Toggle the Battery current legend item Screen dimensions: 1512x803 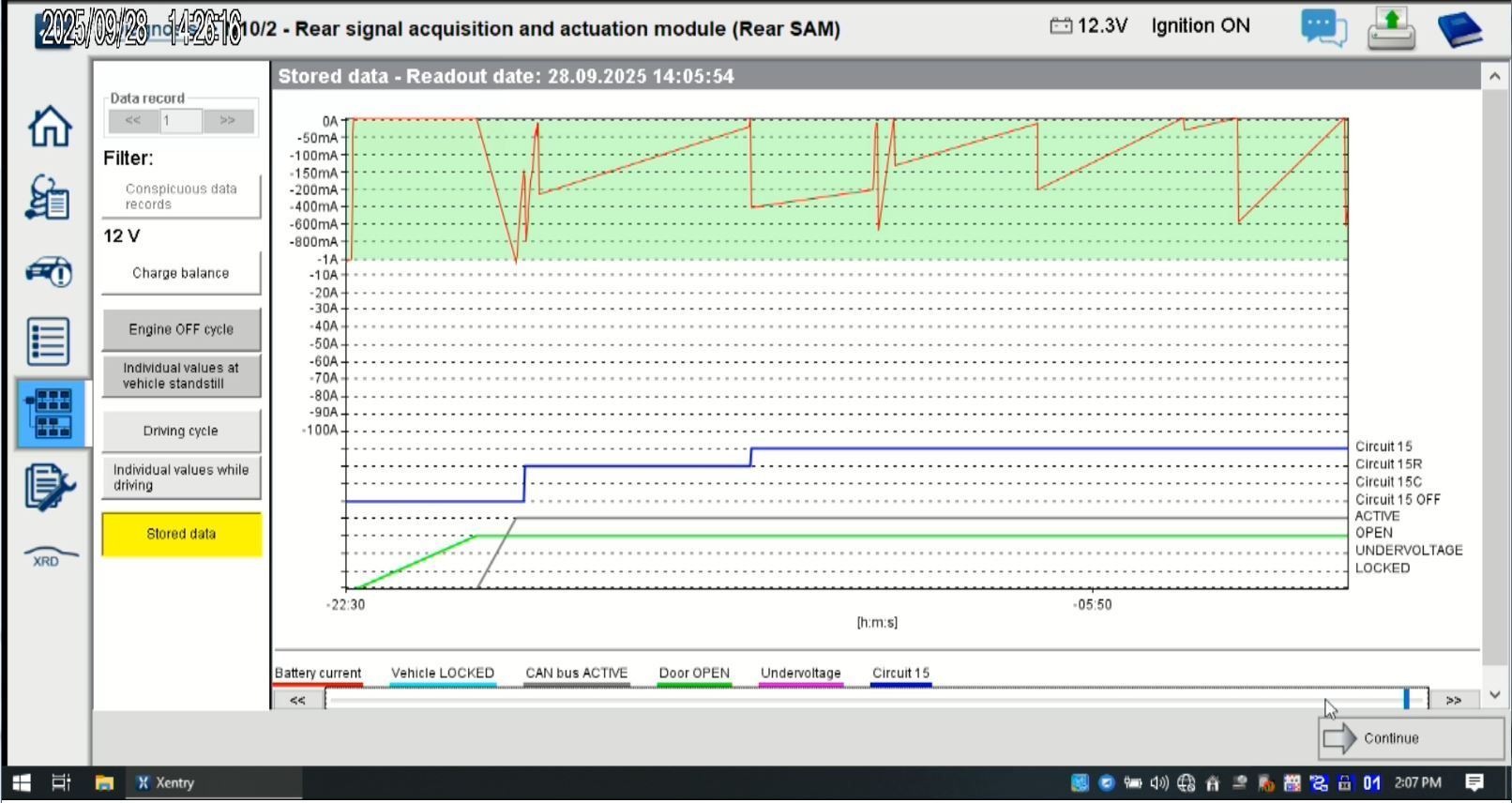317,675
